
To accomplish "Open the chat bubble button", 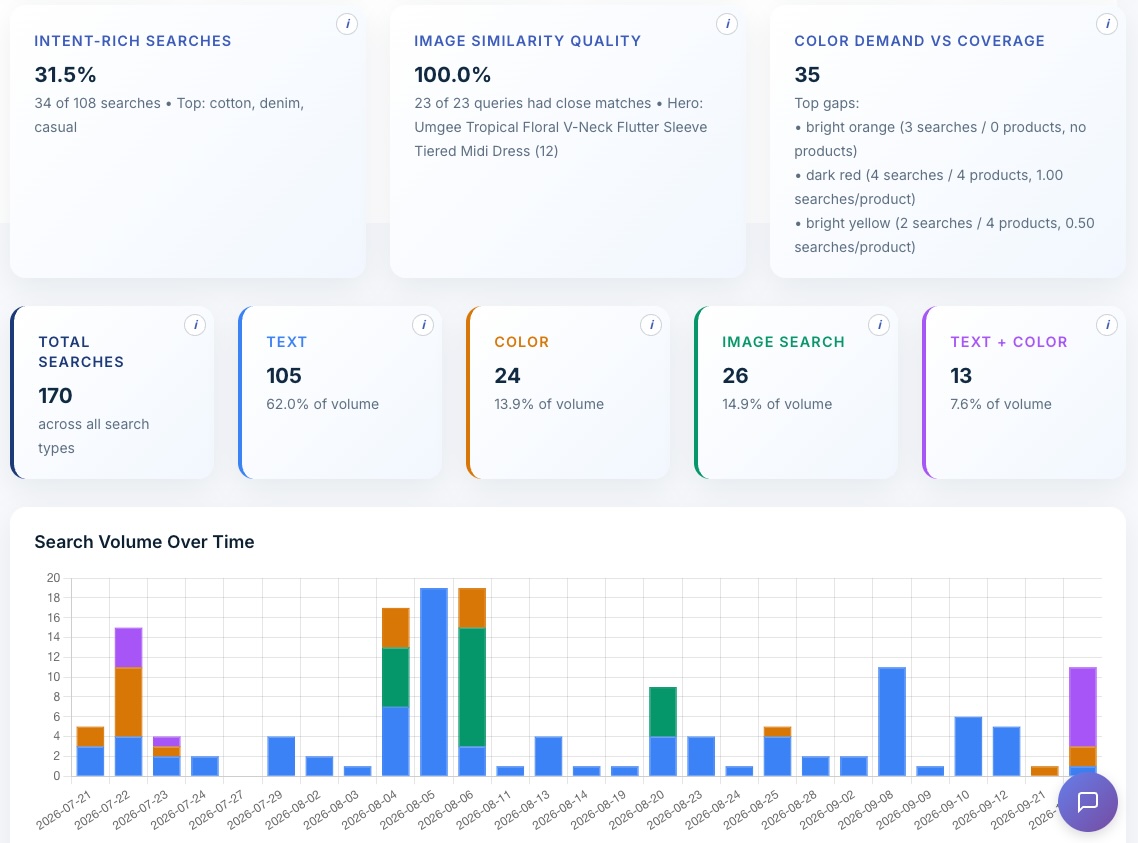I will point(1087,802).
